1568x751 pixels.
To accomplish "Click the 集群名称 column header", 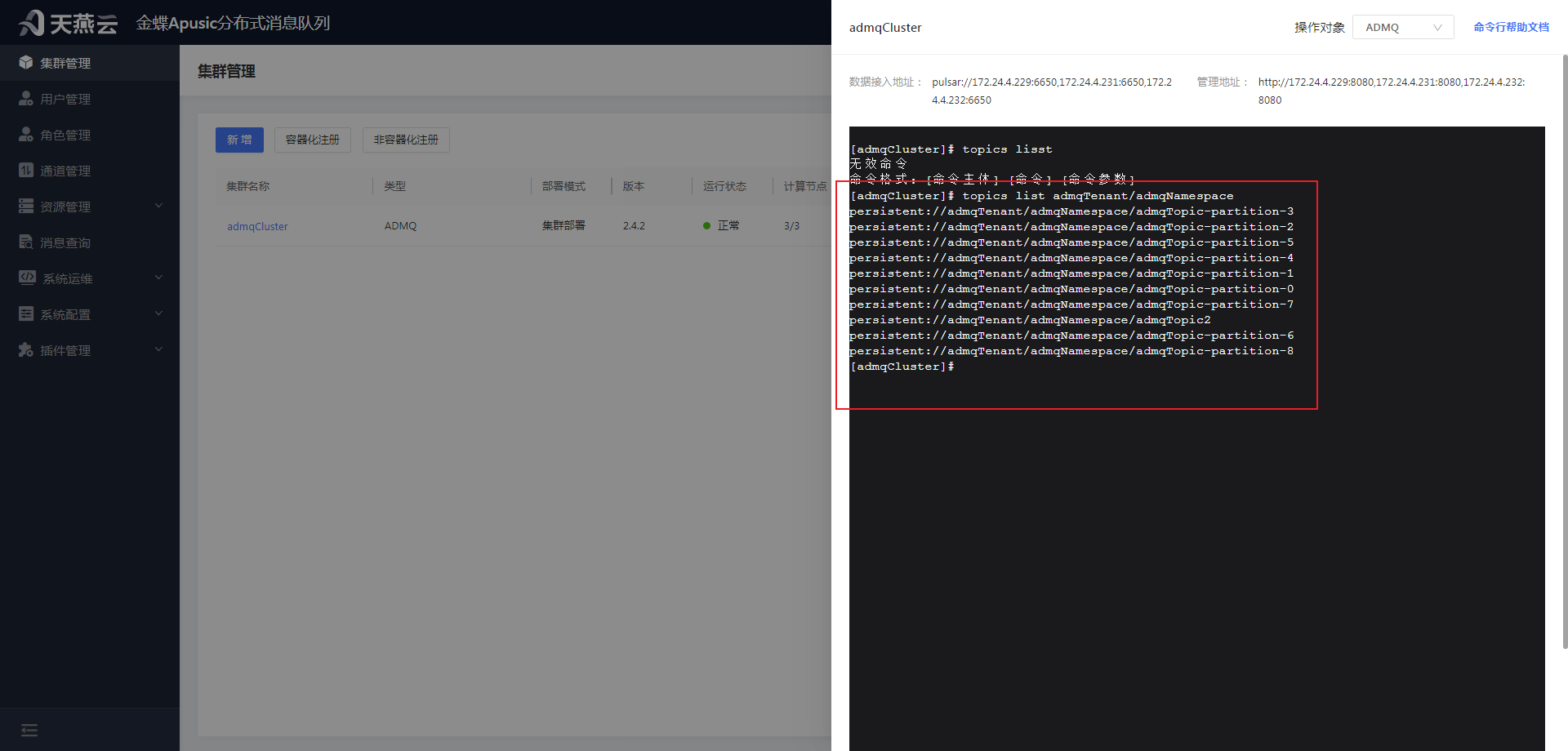I will point(248,186).
